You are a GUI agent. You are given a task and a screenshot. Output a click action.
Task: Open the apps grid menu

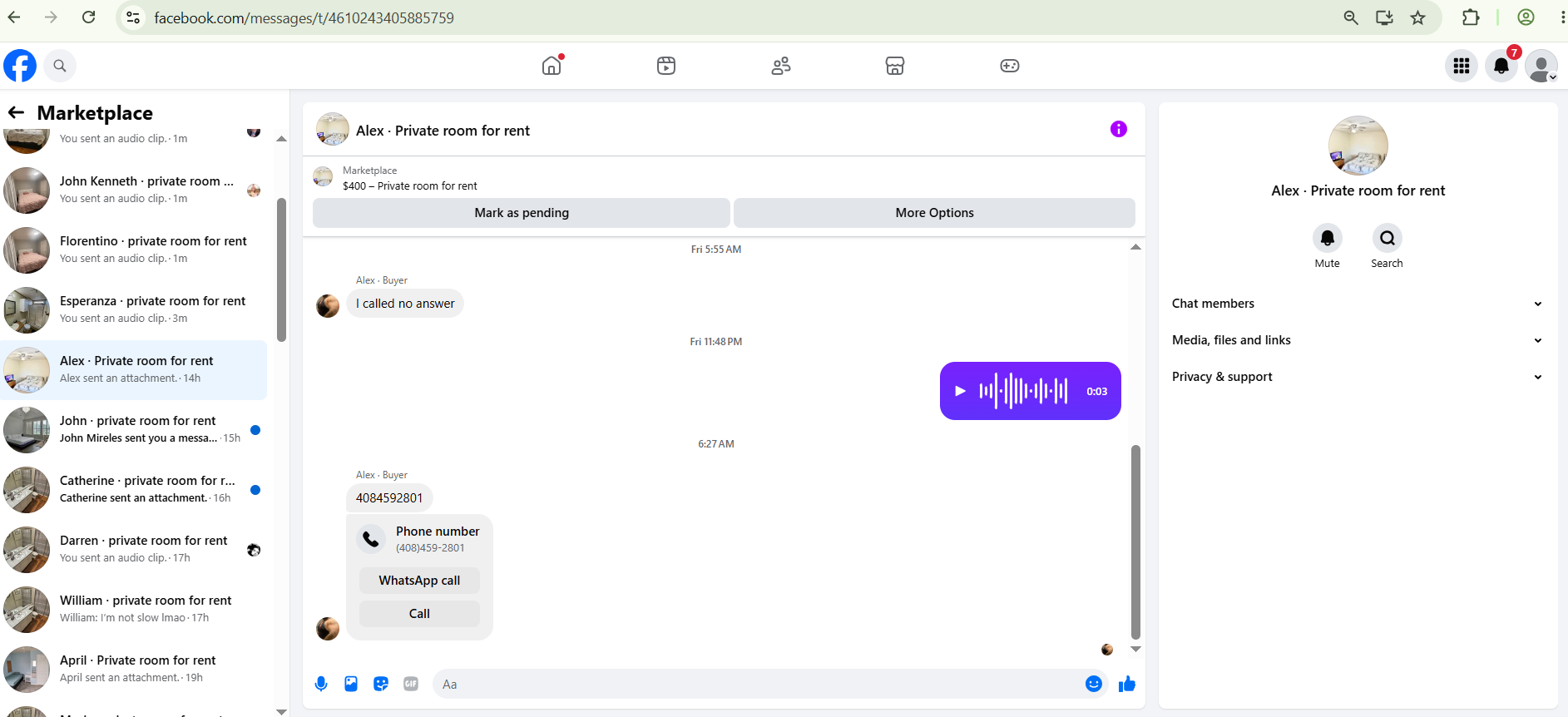[x=1462, y=66]
